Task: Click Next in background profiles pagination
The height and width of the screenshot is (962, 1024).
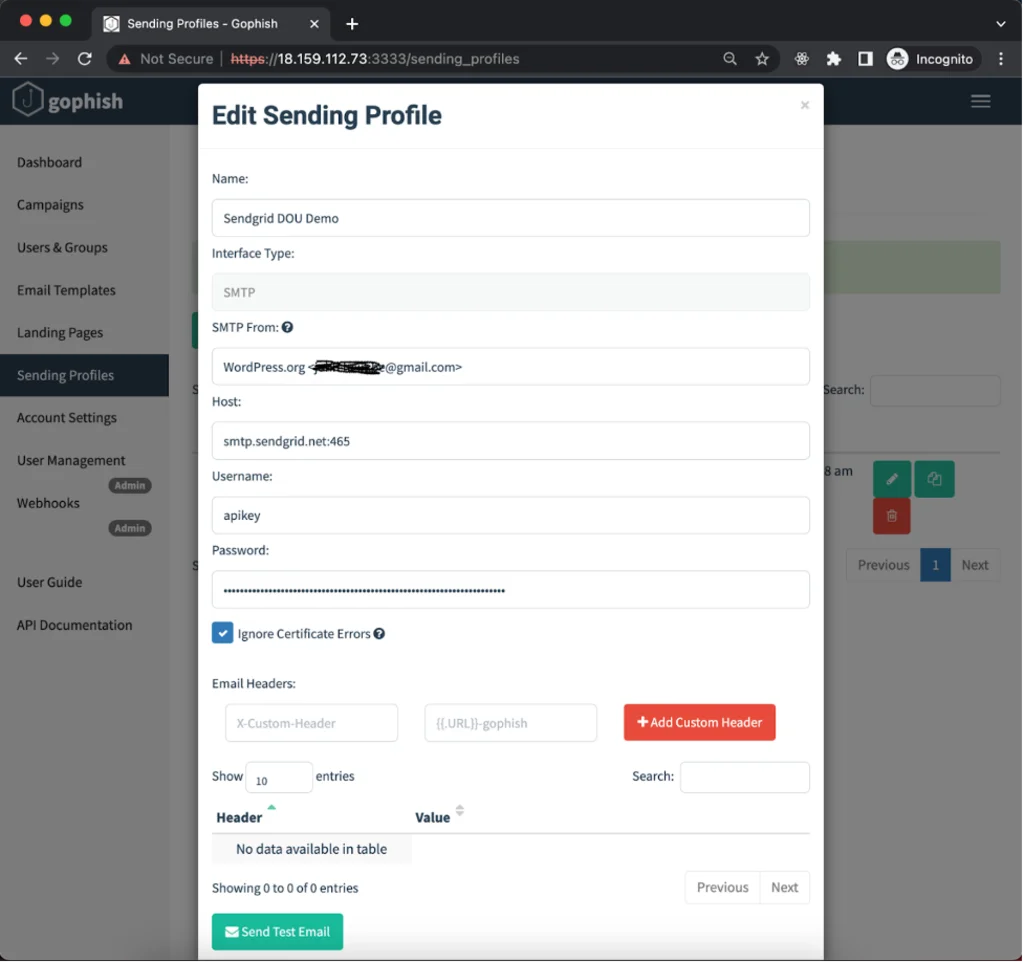Action: click(974, 565)
